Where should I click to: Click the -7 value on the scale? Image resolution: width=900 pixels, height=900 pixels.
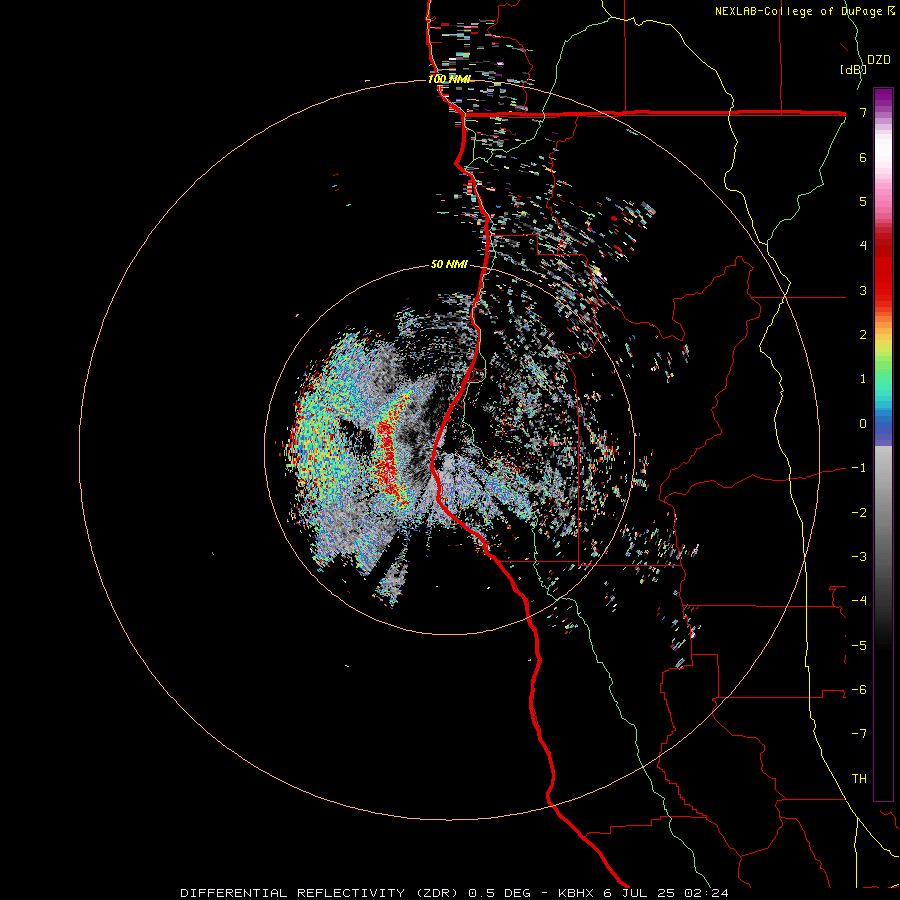[859, 734]
